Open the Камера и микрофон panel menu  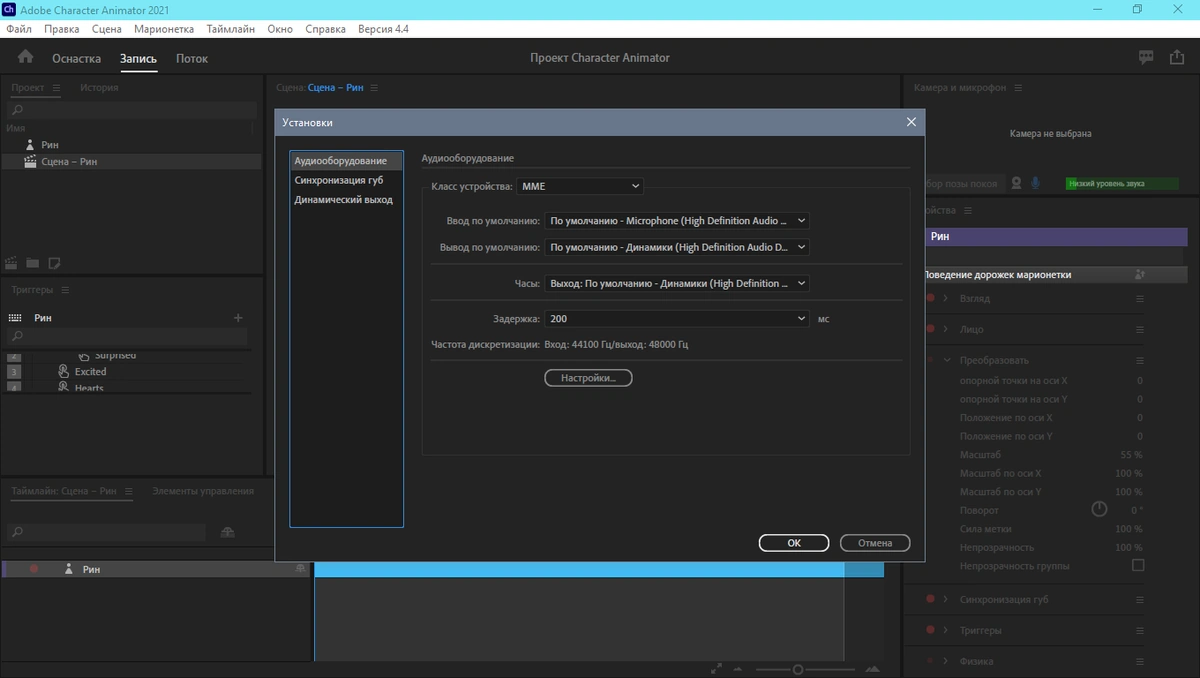pos(1018,88)
